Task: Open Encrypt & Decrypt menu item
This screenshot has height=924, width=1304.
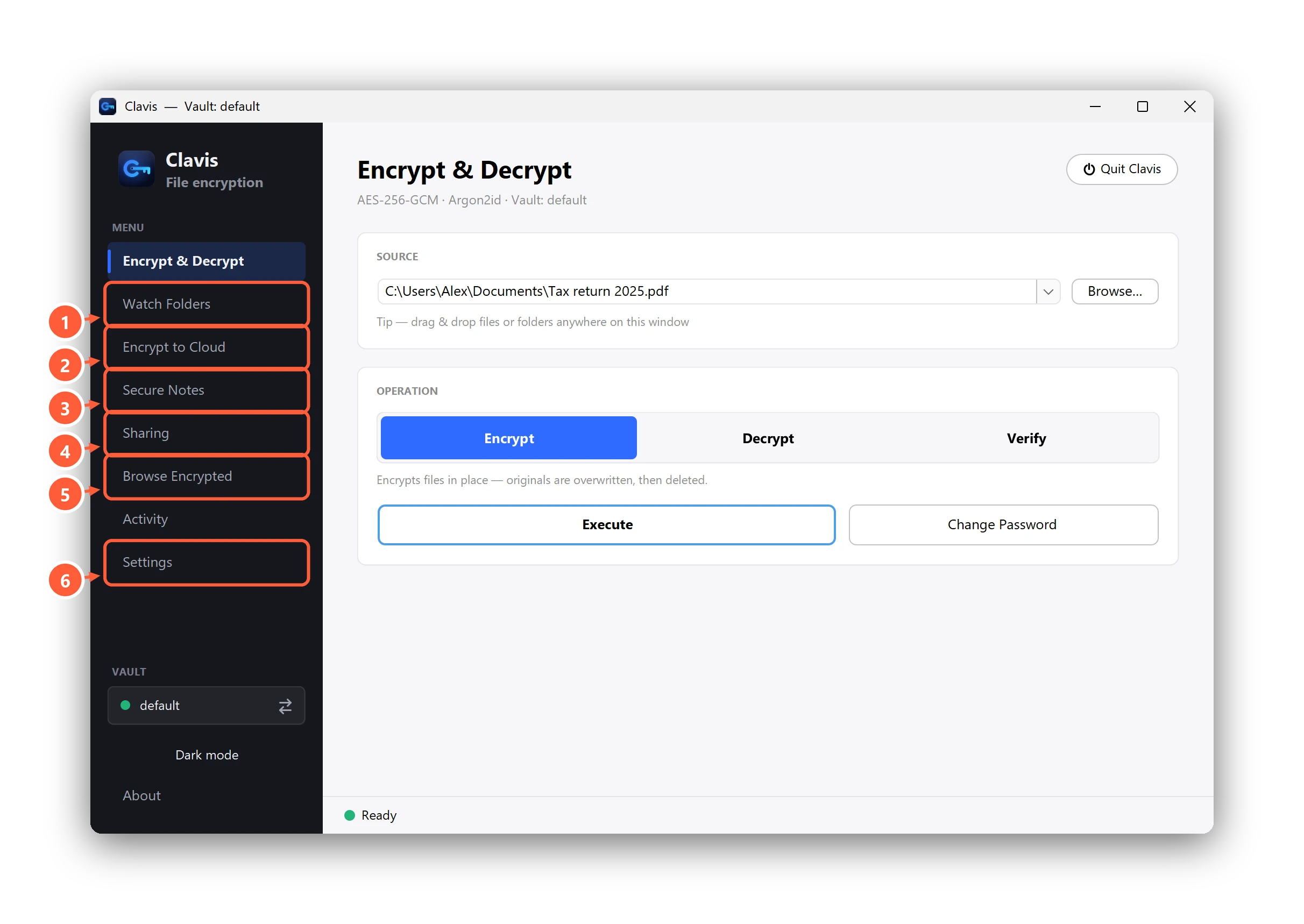Action: pos(207,261)
